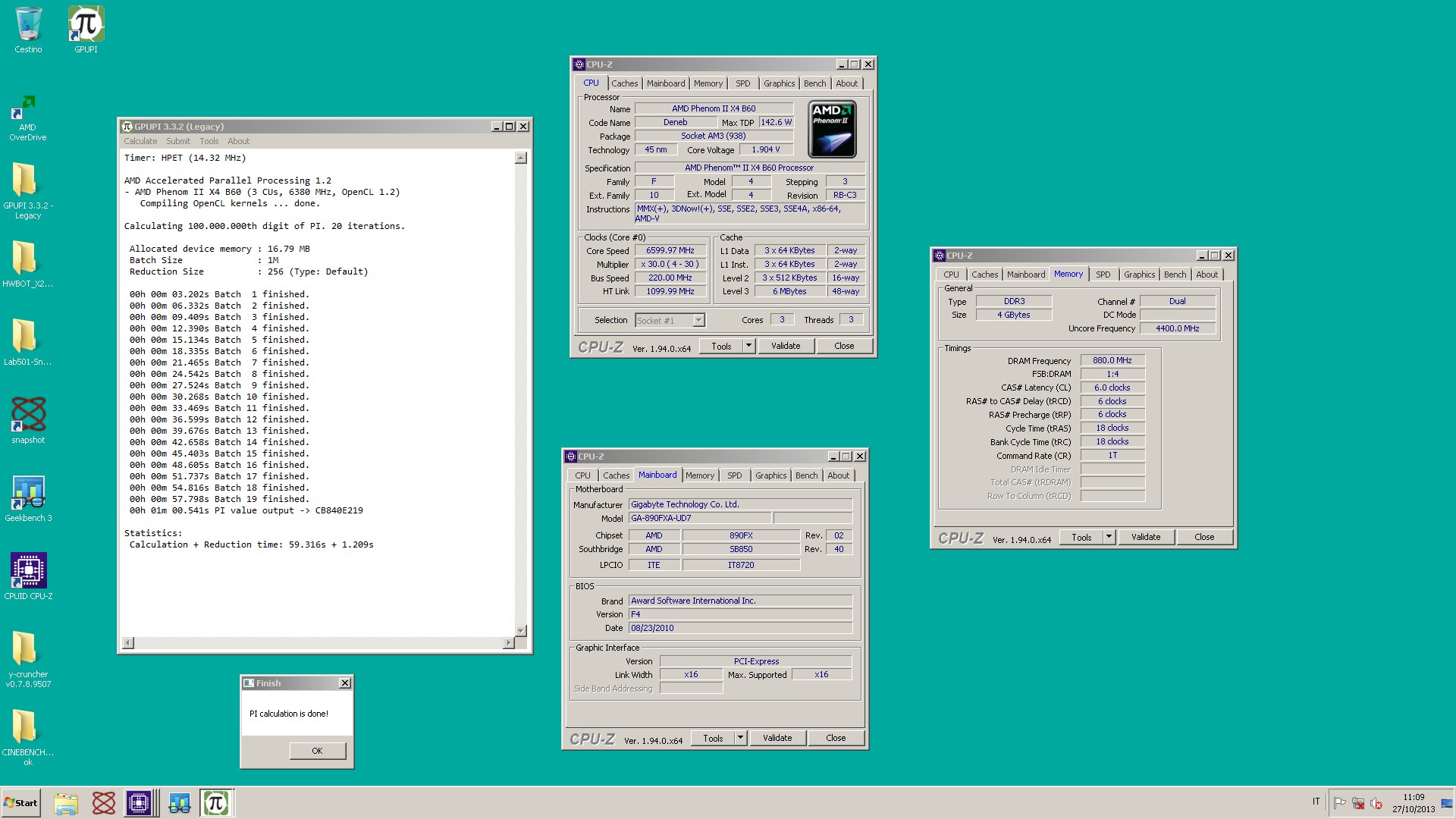Screen dimensions: 1456x819
Task: Click Close button in CPU-Z CPU window
Action: coord(844,346)
